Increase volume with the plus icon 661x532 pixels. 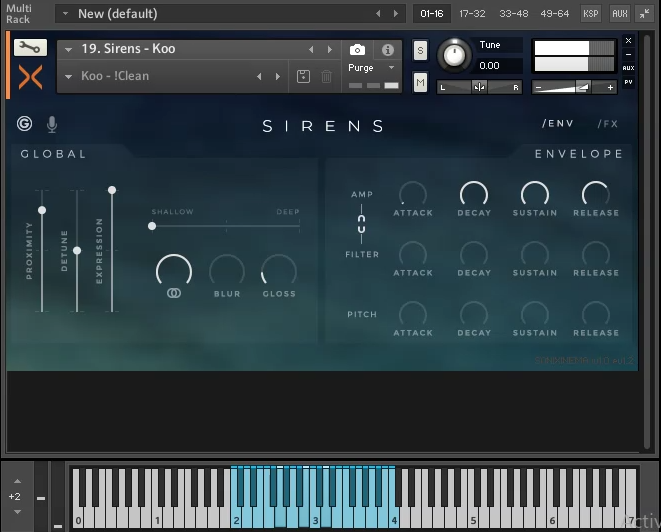pyautogui.click(x=610, y=88)
